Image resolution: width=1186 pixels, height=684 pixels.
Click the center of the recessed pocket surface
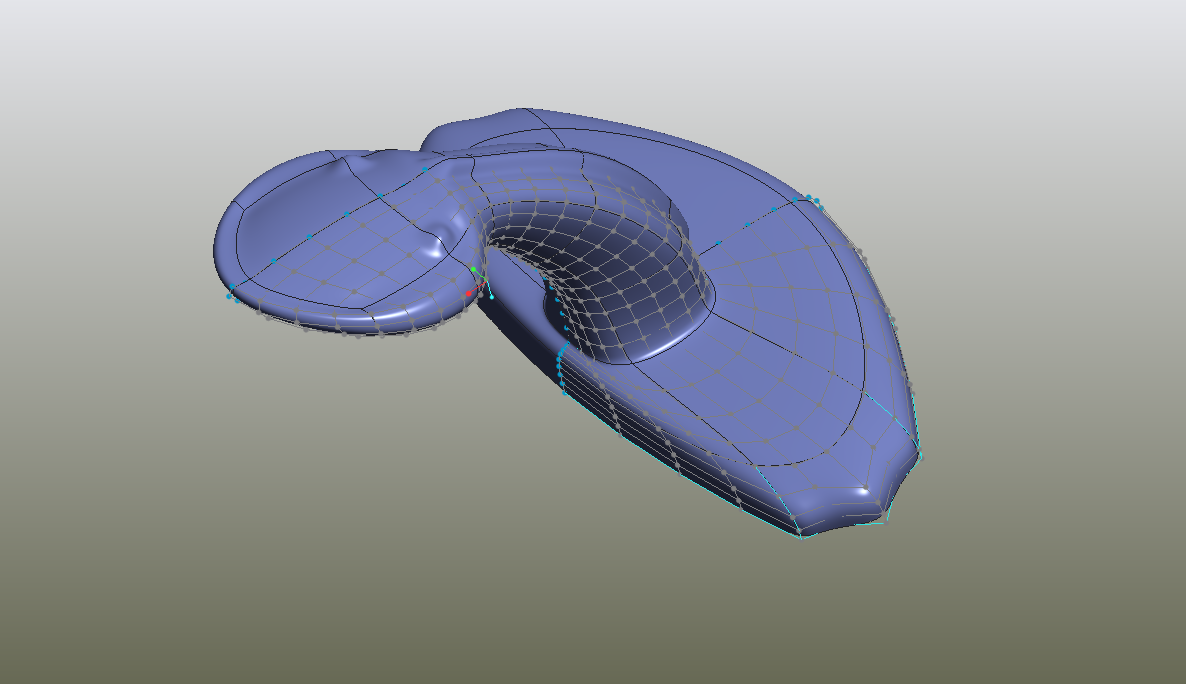pos(600,265)
